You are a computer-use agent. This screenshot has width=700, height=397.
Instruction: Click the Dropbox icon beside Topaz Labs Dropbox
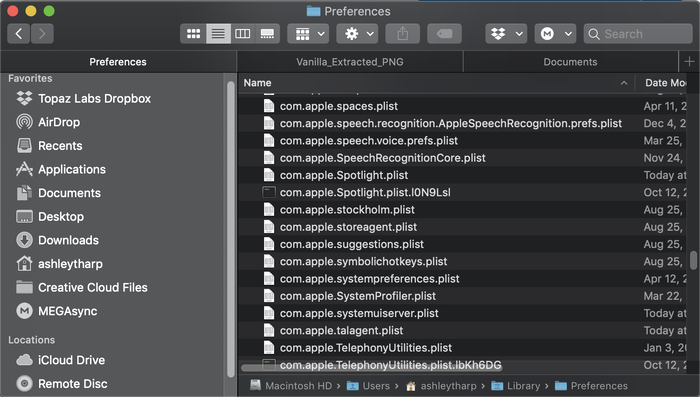click(24, 98)
